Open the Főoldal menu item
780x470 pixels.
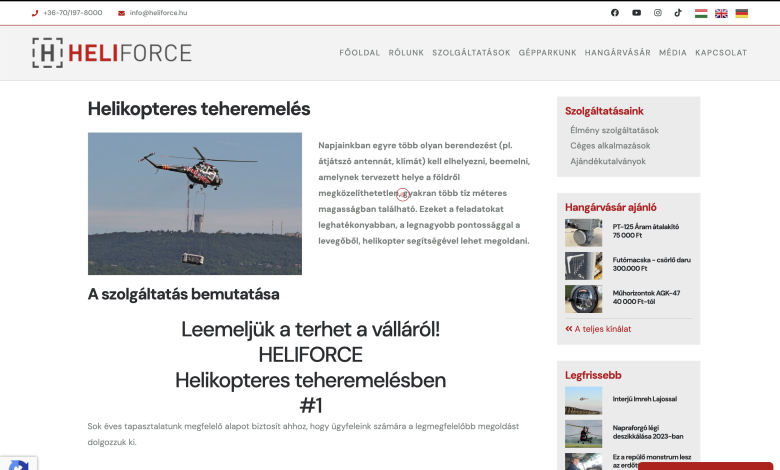point(359,53)
